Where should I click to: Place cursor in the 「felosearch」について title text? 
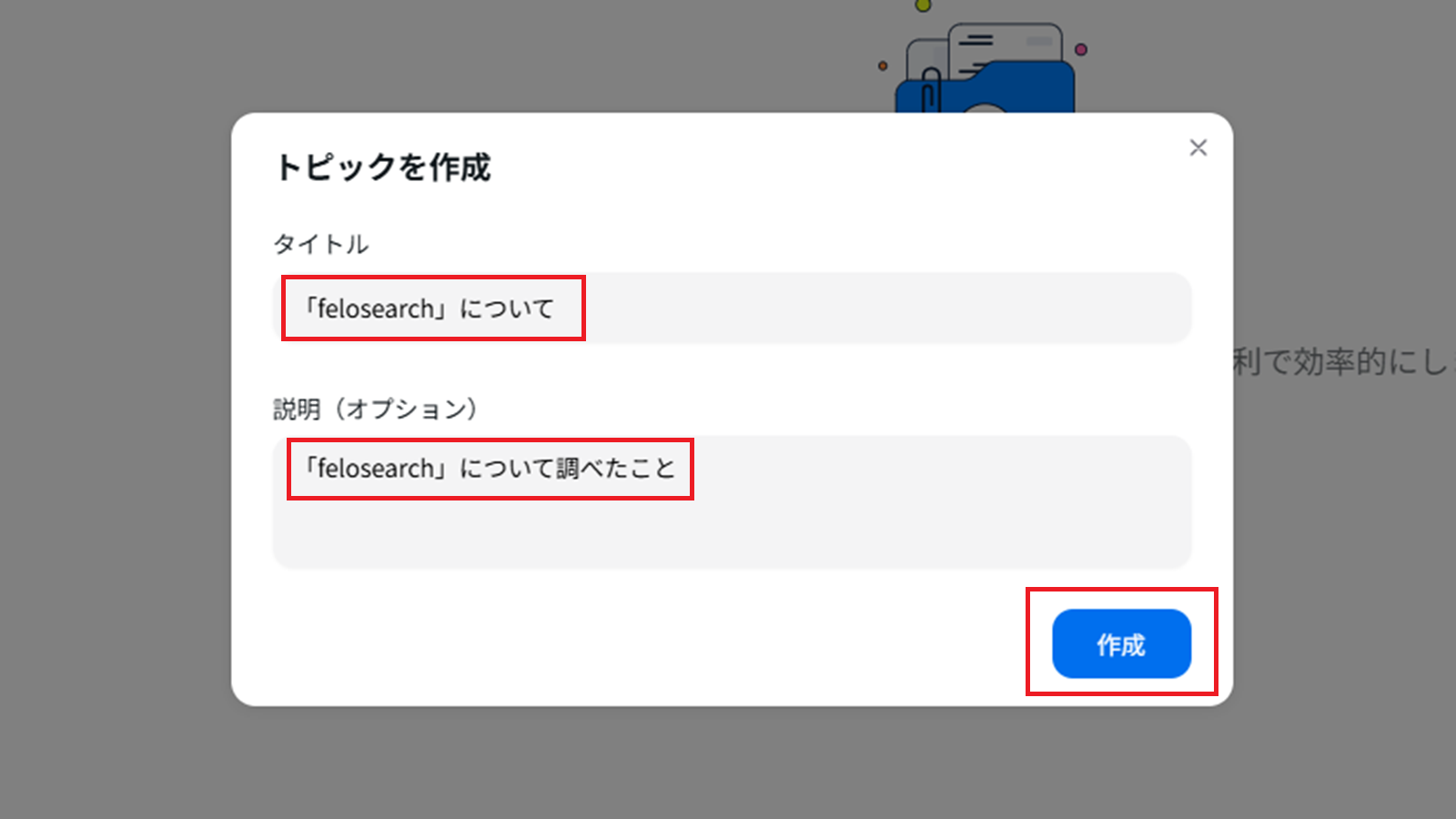(430, 309)
